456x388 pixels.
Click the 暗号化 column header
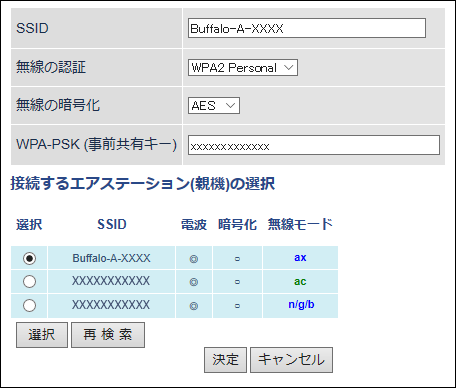pyautogui.click(x=237, y=225)
